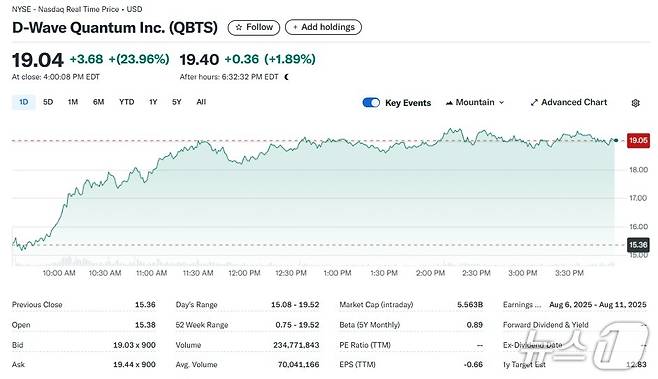Select the 5Y time range tab
Image resolution: width=658 pixels, height=379 pixels.
click(x=177, y=102)
